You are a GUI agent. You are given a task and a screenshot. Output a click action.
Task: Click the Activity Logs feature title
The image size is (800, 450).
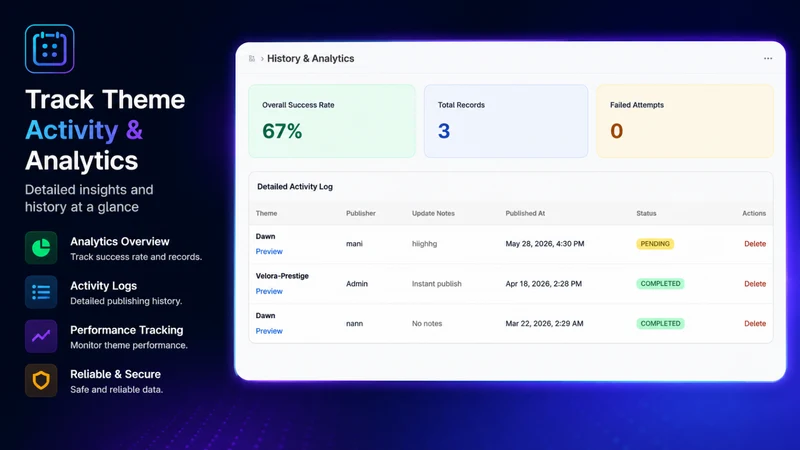coord(104,286)
